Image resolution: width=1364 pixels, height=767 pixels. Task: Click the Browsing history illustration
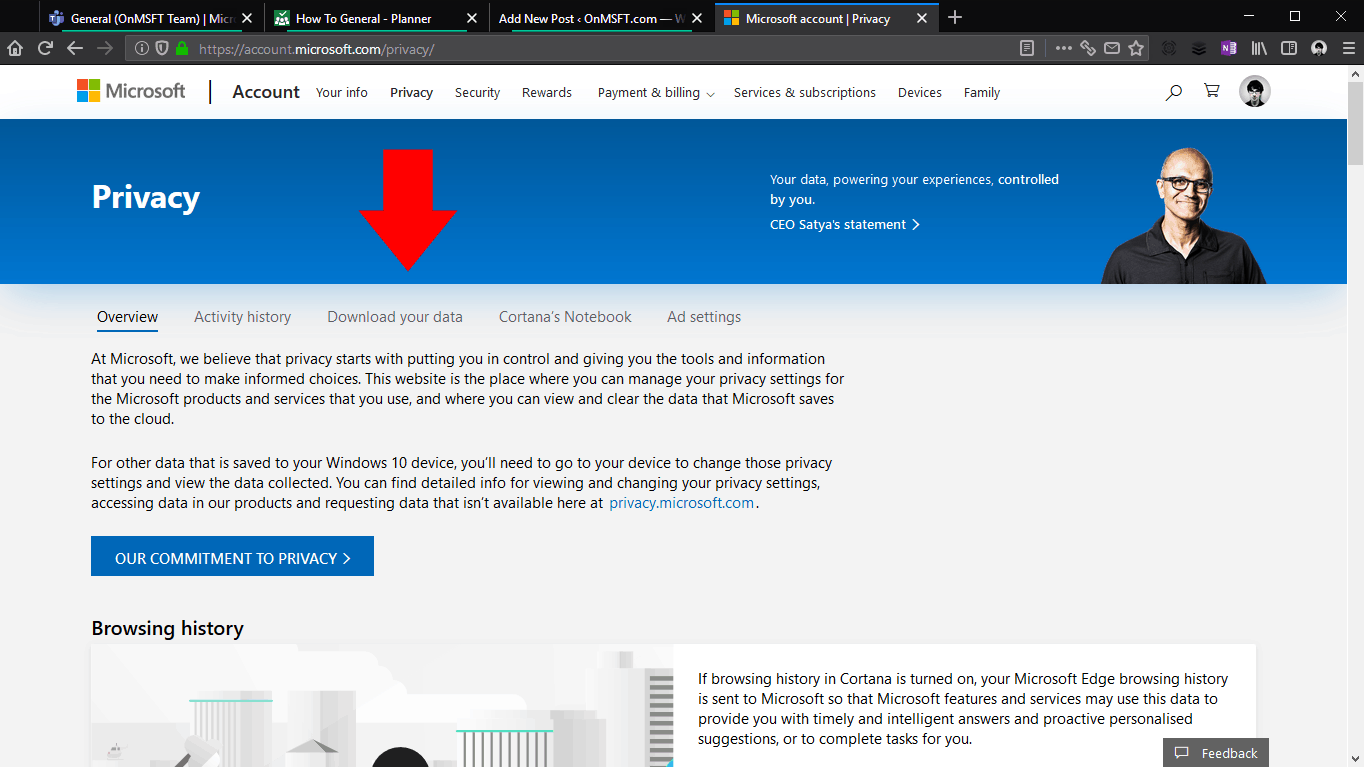382,706
